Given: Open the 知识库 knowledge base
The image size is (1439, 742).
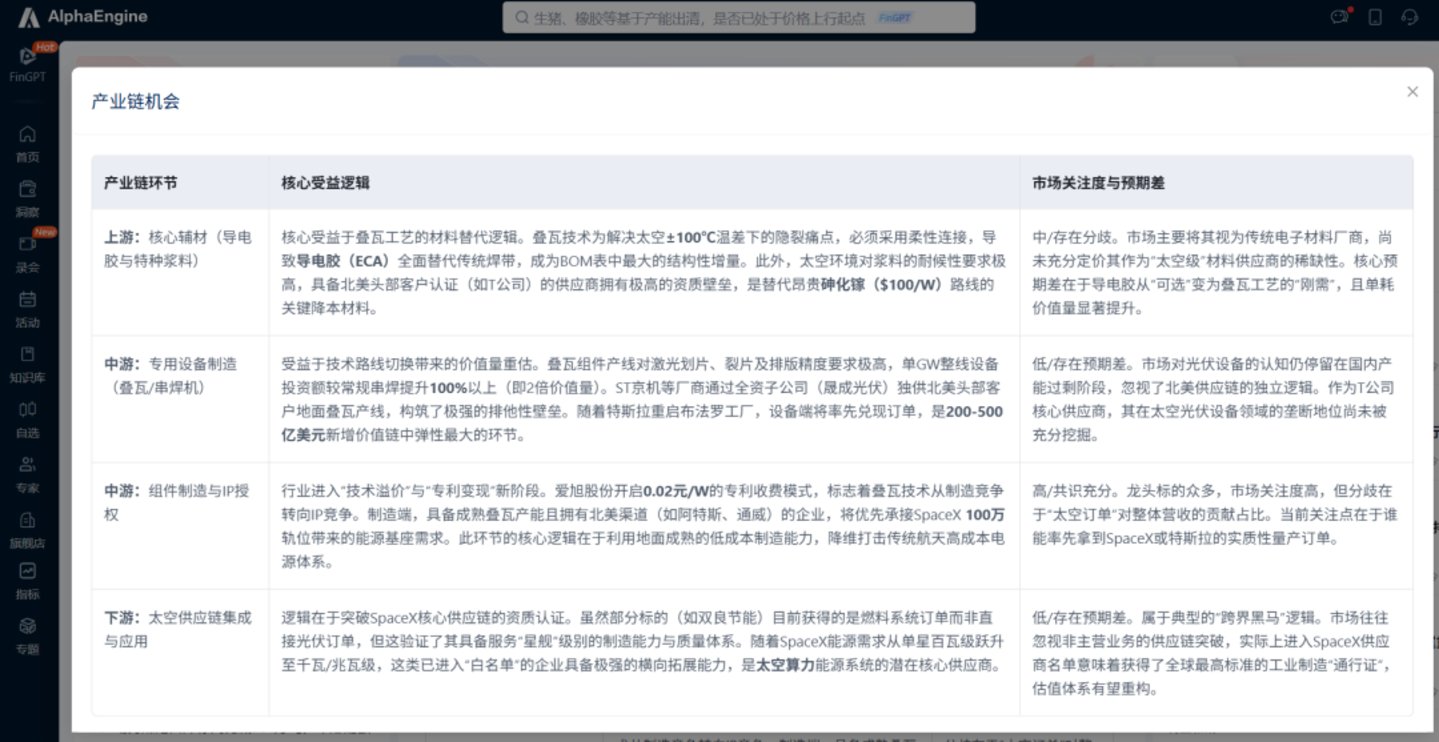Looking at the screenshot, I should tap(28, 364).
